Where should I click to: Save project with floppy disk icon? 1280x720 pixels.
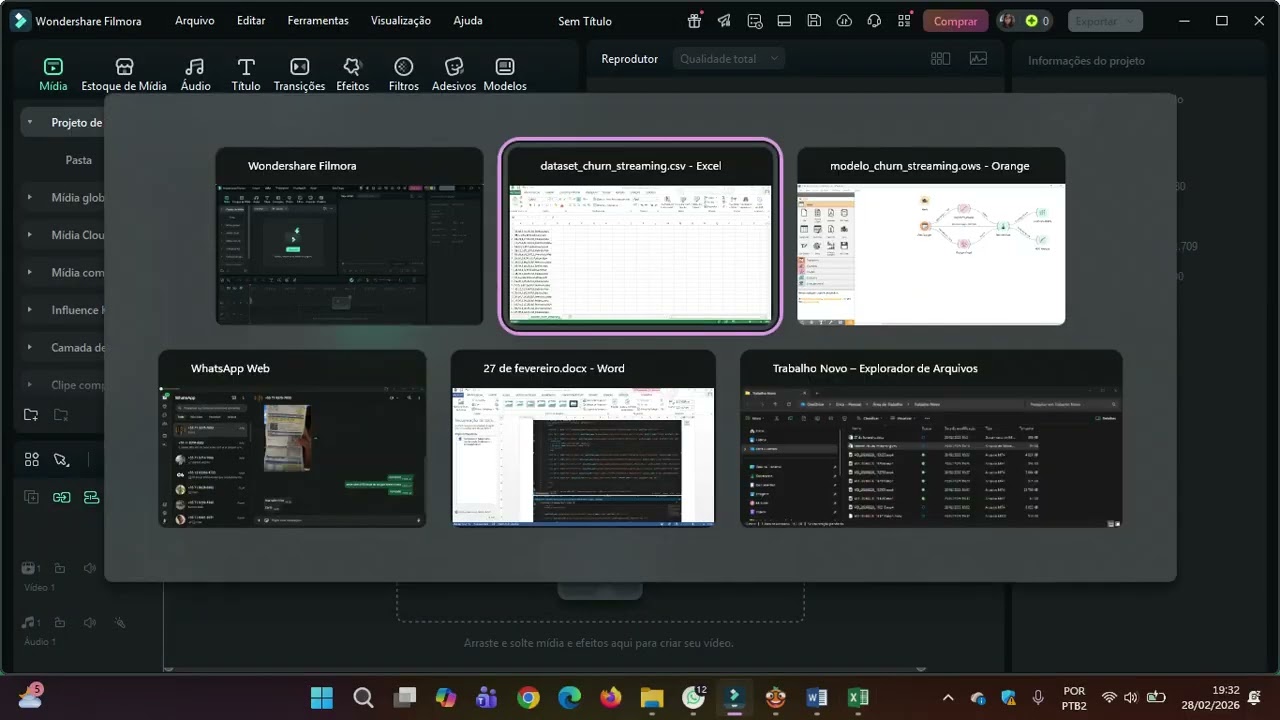click(814, 20)
